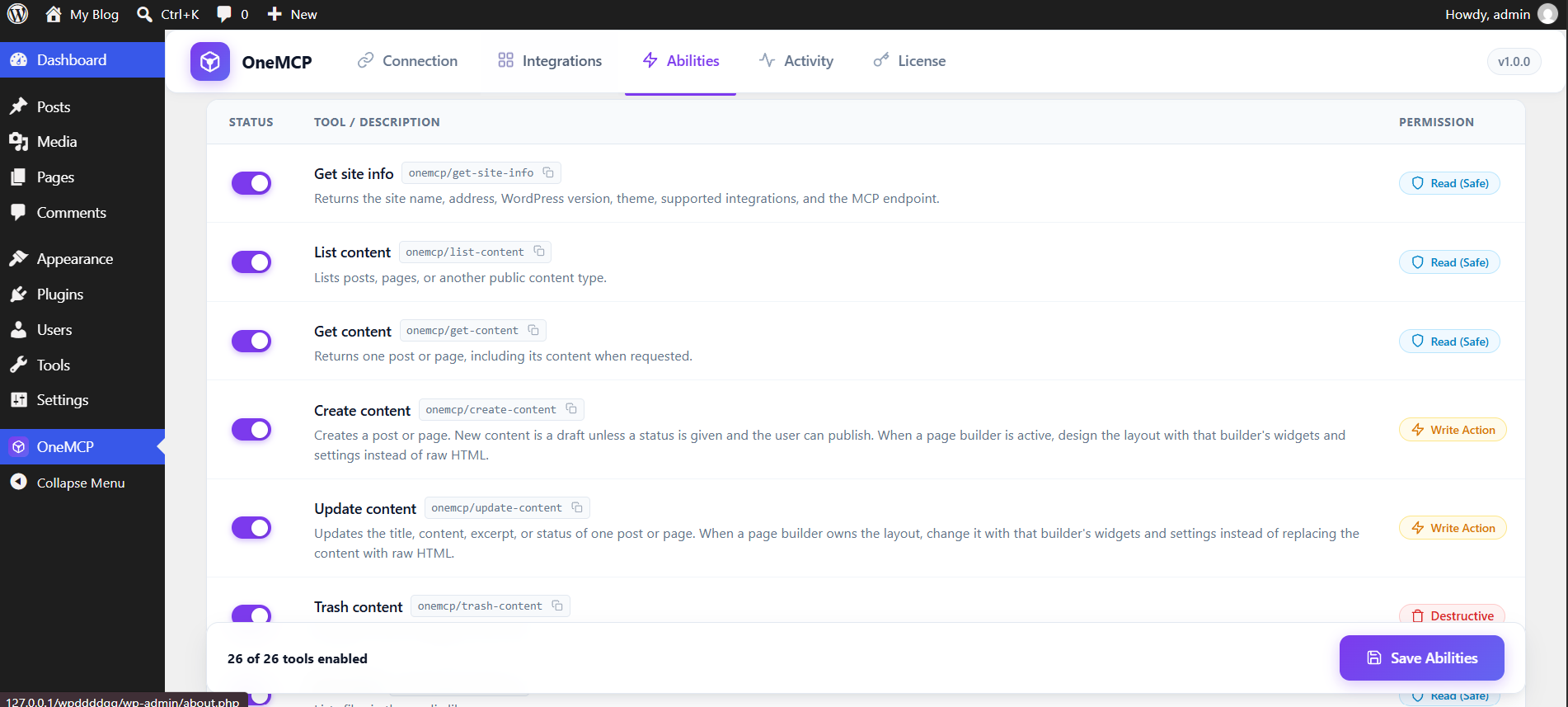
Task: Copy the onemcp/get-site-info tool name
Action: pyautogui.click(x=548, y=172)
